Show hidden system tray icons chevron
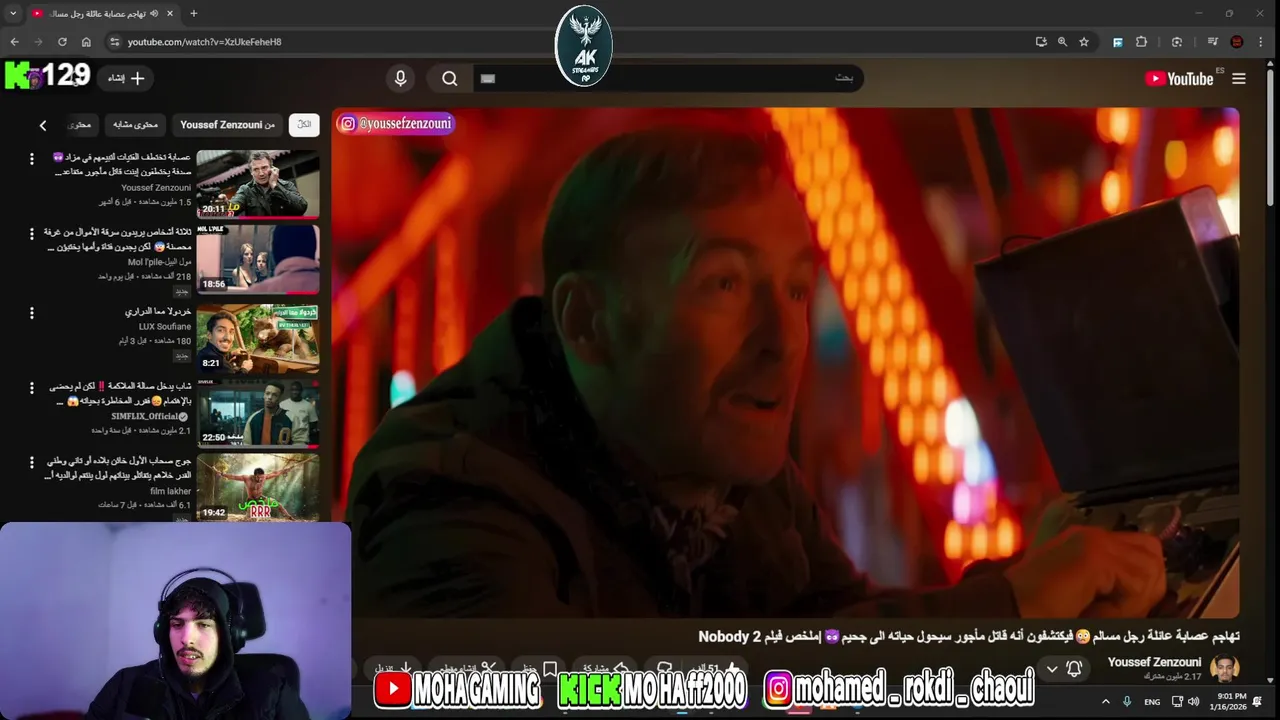This screenshot has width=1280, height=720. coord(1105,701)
